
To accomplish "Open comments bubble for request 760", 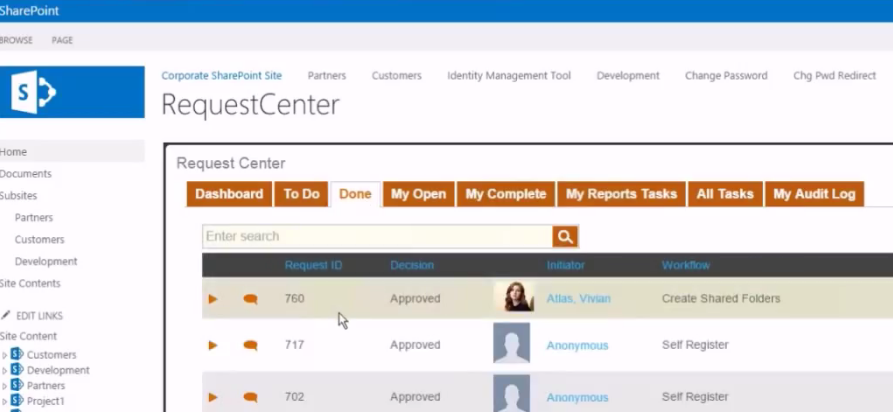I will [250, 299].
